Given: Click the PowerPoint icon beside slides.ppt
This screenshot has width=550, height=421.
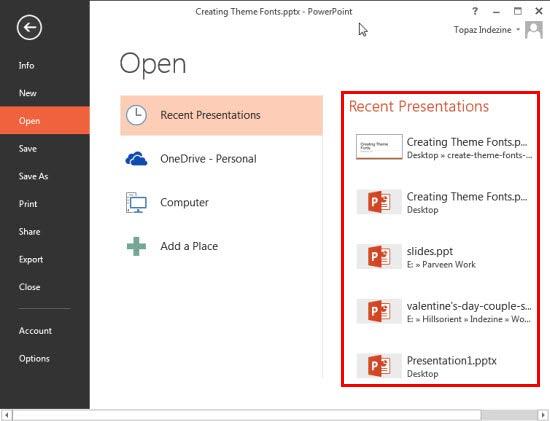Looking at the screenshot, I should click(x=379, y=256).
